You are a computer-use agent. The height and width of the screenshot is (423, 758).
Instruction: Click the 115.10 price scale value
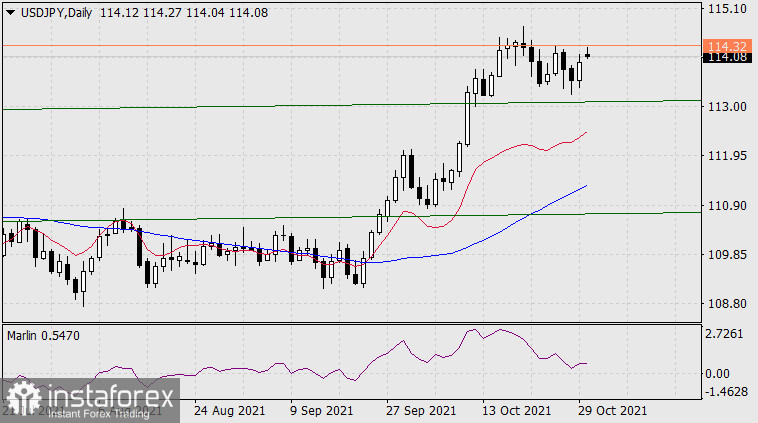coord(727,8)
